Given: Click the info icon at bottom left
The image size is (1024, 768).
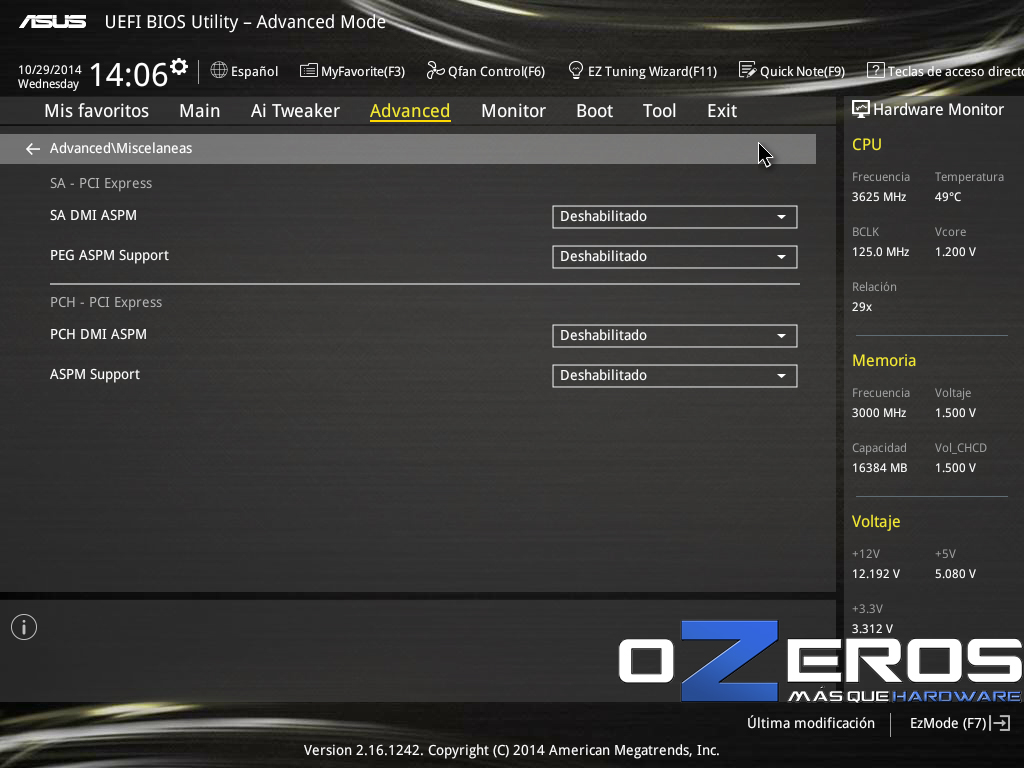Looking at the screenshot, I should [24, 628].
